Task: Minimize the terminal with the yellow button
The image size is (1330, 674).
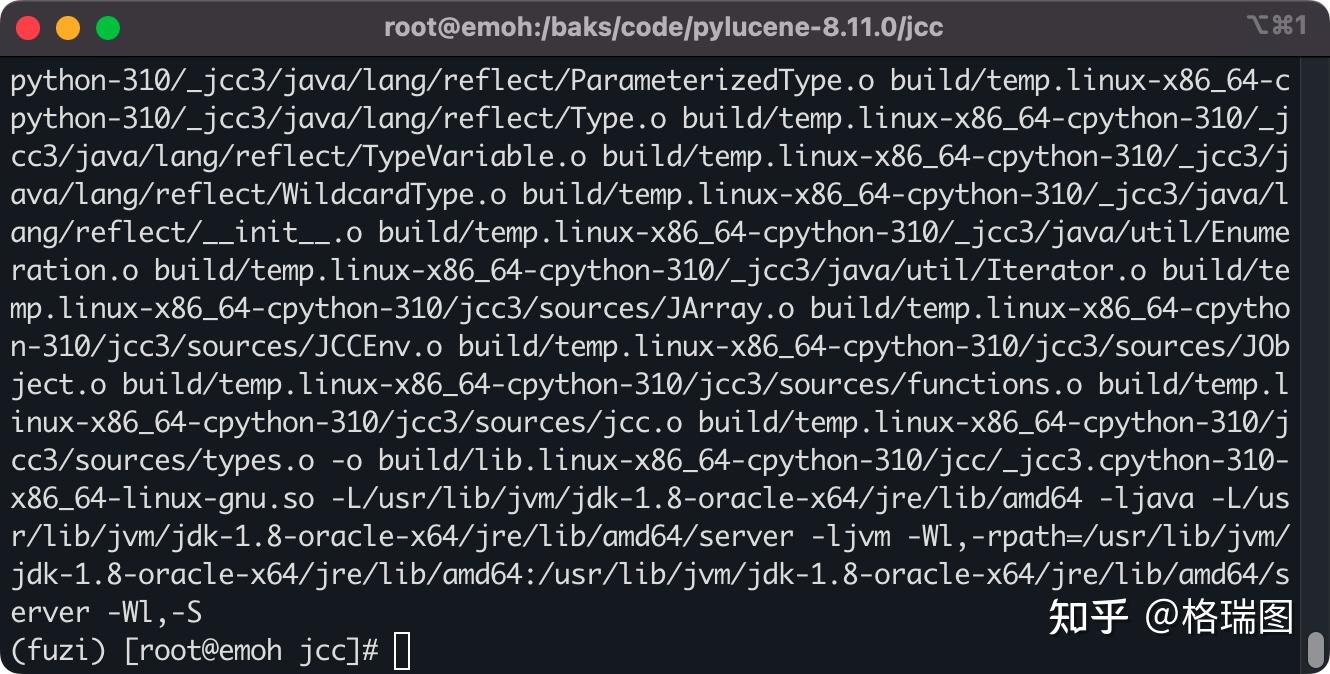Action: [68, 27]
